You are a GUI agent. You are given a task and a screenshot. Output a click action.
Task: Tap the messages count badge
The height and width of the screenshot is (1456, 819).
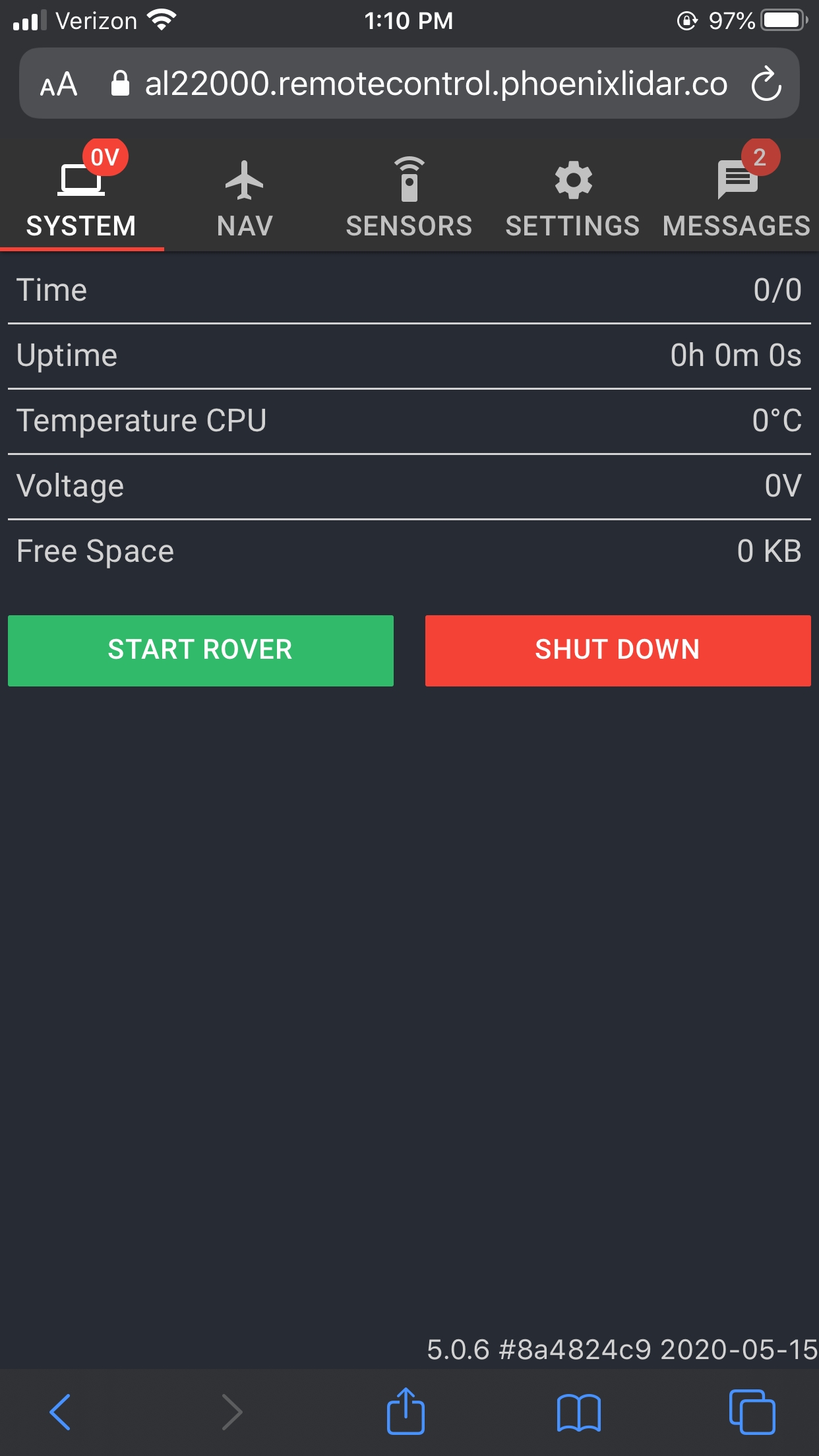click(760, 157)
